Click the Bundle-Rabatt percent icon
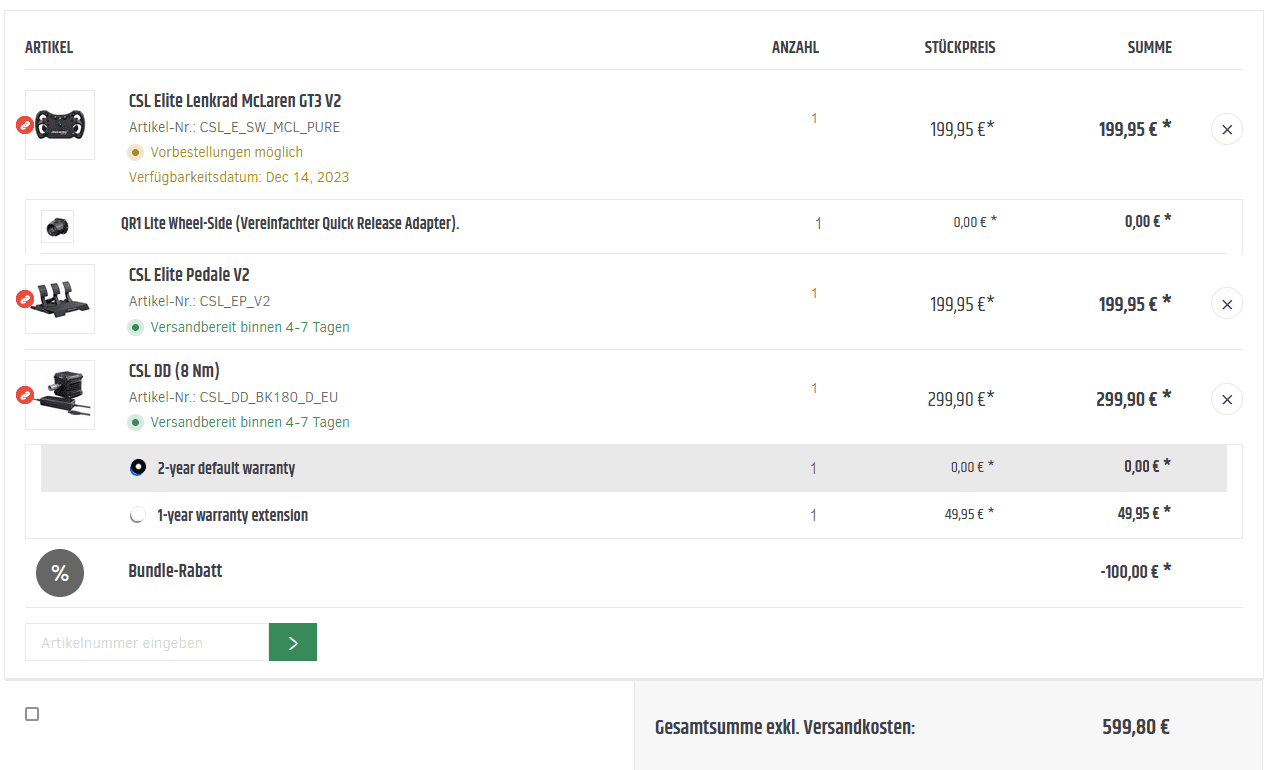The width and height of the screenshot is (1270, 770). pos(60,573)
